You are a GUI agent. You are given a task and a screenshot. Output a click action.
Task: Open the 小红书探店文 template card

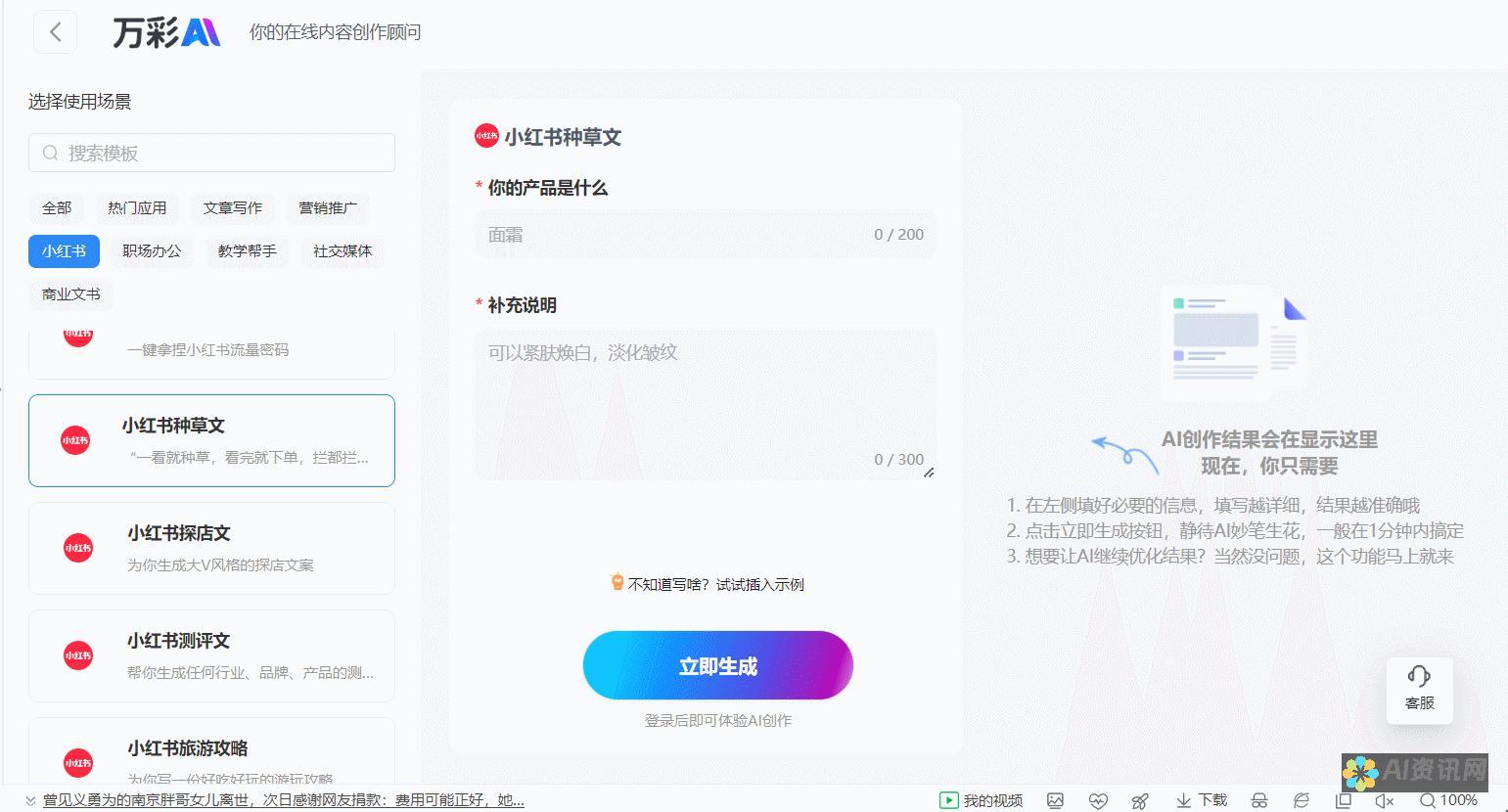211,548
